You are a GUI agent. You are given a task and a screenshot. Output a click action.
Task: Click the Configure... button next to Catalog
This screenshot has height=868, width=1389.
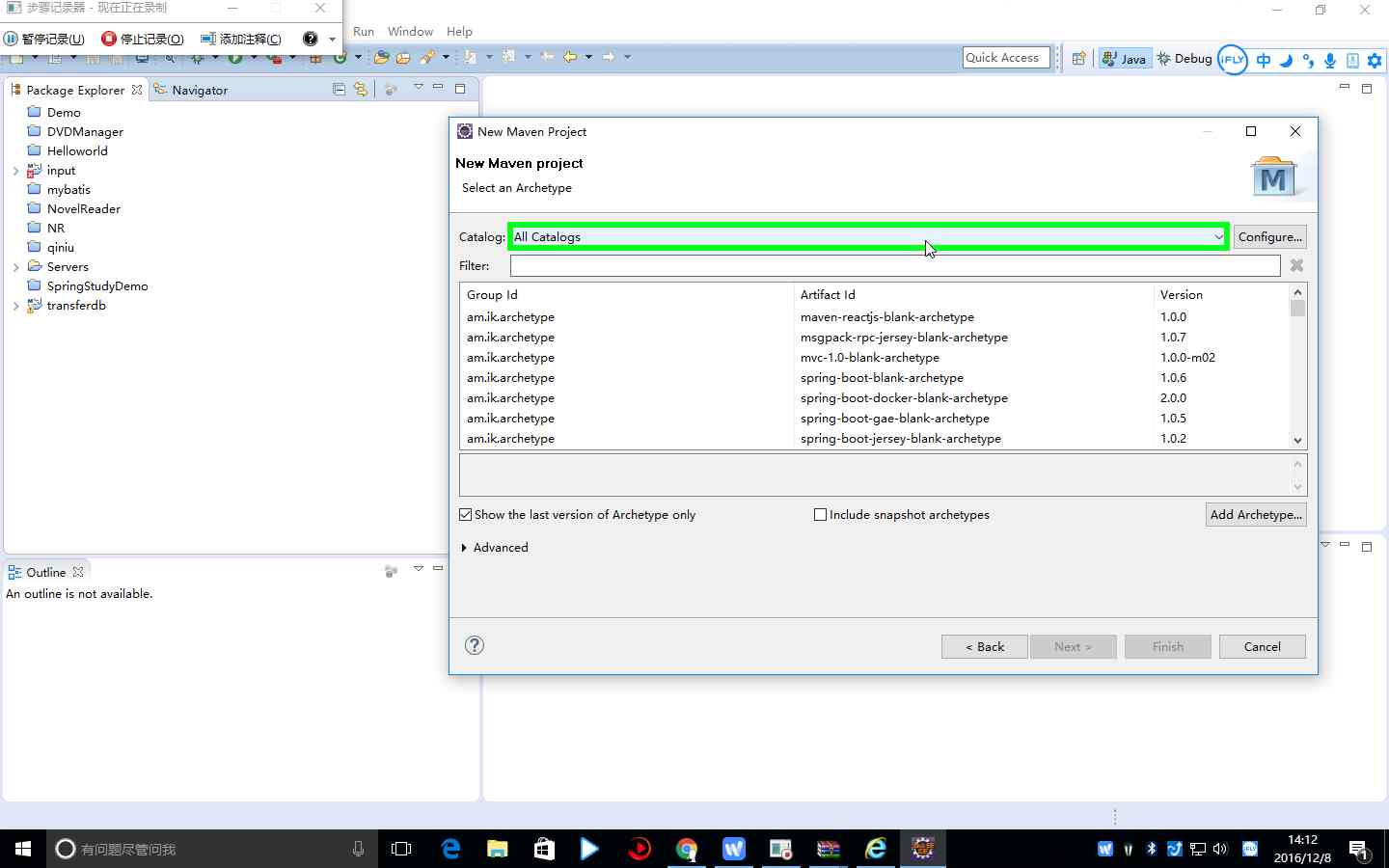coord(1269,236)
